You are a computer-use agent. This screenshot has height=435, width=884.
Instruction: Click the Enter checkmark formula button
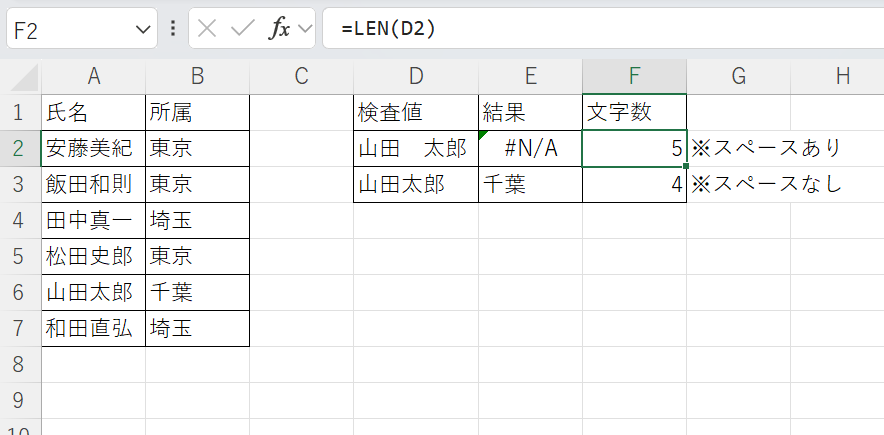242,29
